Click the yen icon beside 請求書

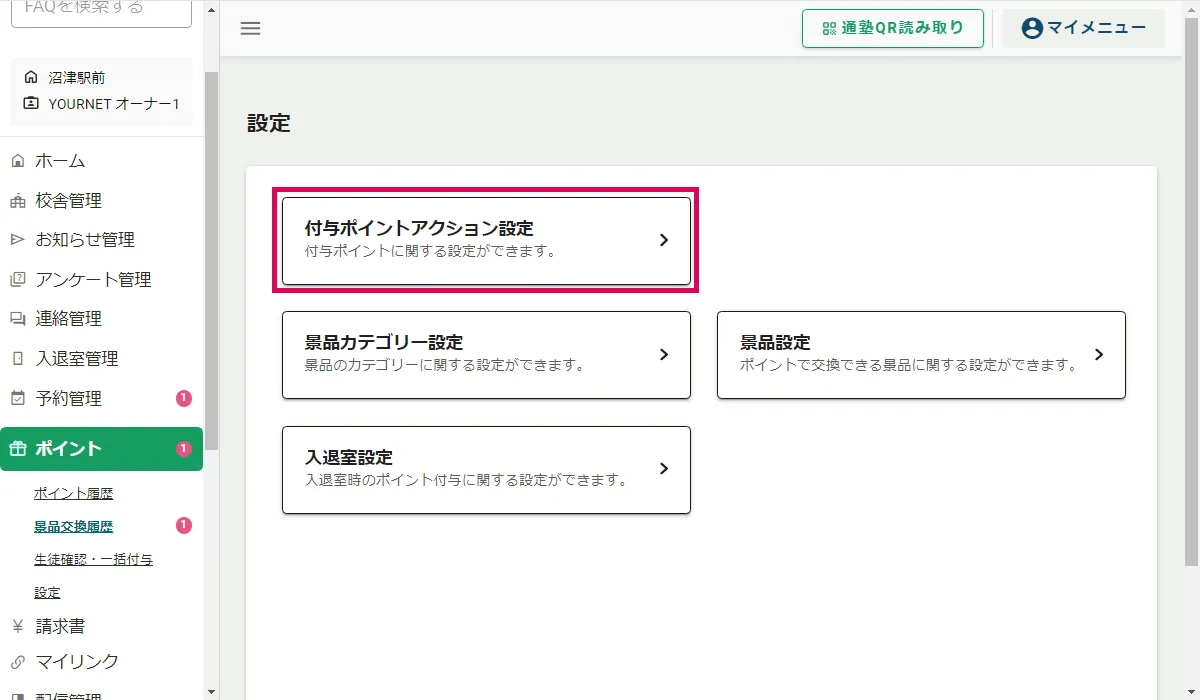click(x=17, y=627)
